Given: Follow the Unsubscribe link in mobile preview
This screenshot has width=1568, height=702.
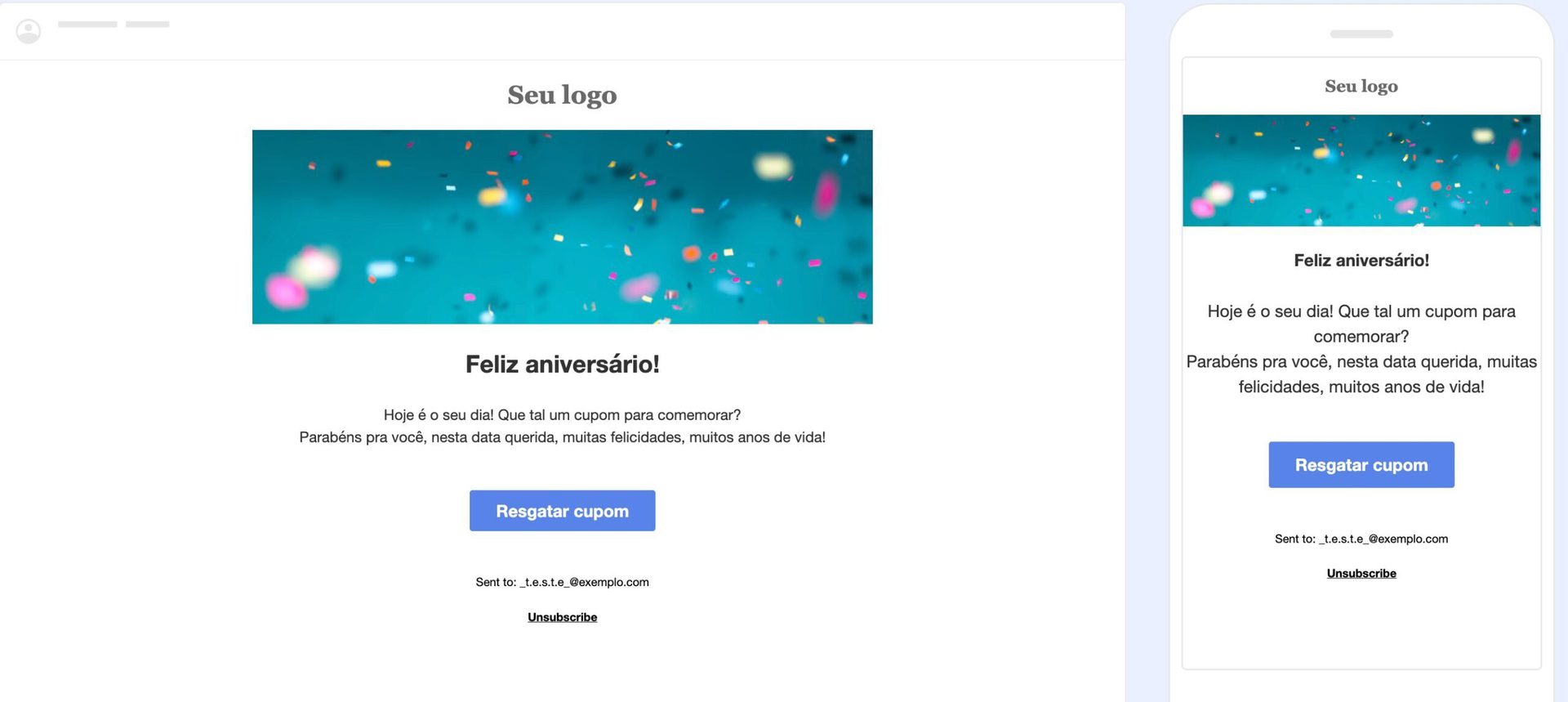Looking at the screenshot, I should (x=1361, y=574).
